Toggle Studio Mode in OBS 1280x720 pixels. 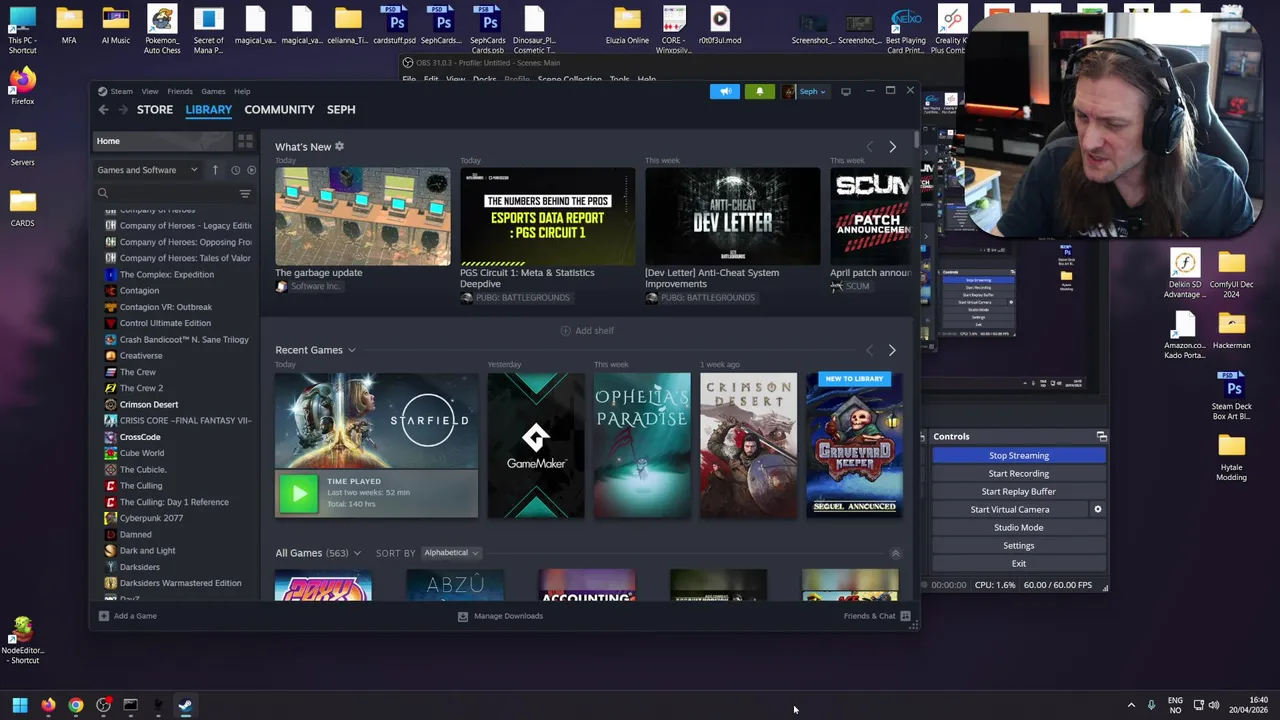pyautogui.click(x=1019, y=528)
